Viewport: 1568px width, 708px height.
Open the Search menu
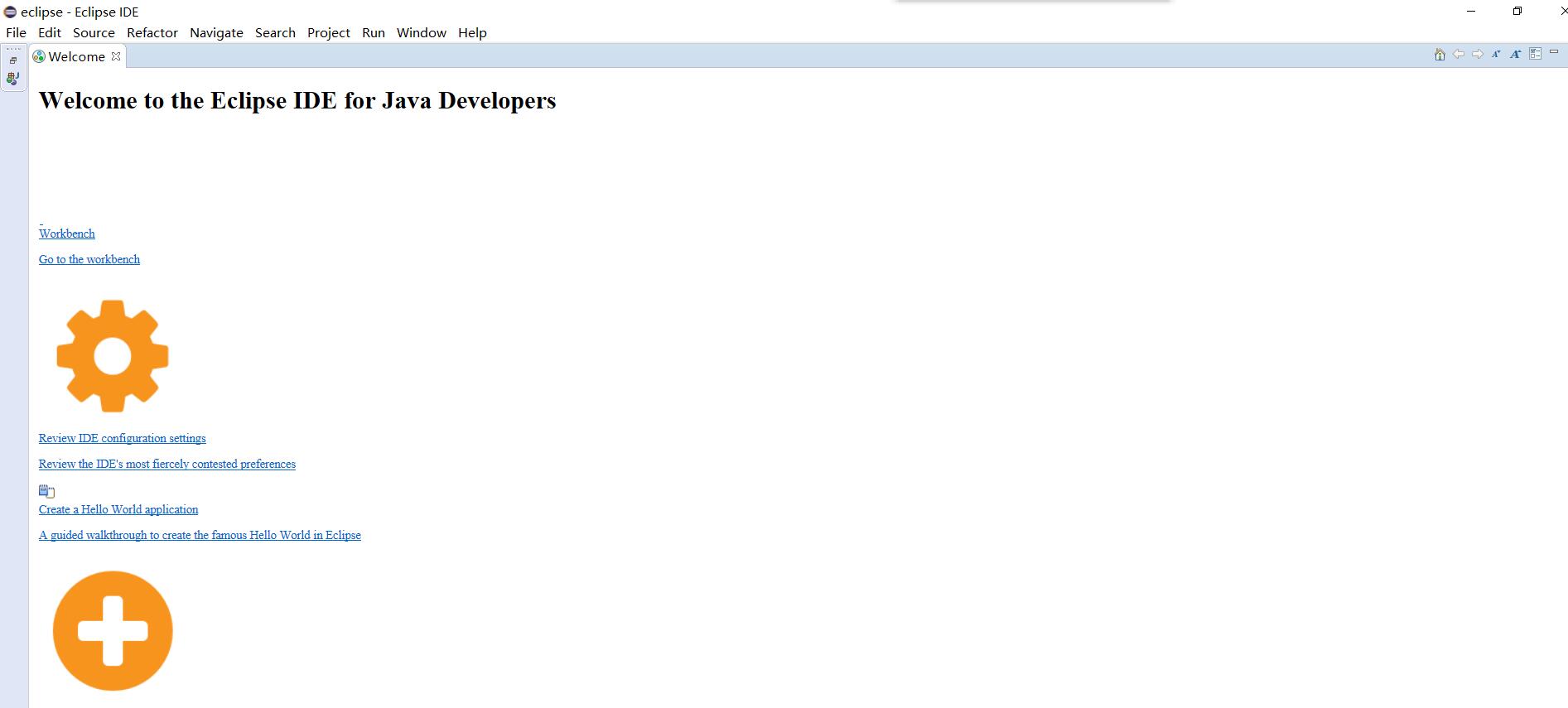click(275, 32)
